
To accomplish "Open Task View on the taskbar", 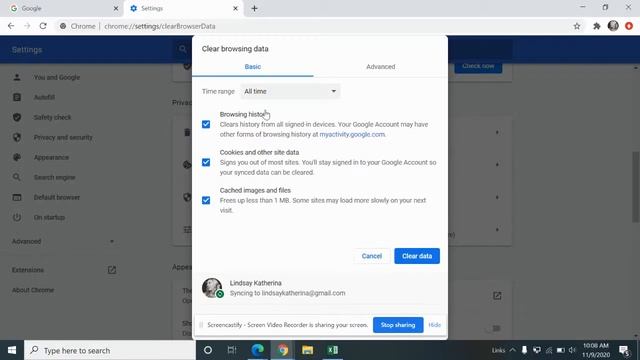I will tap(232, 350).
